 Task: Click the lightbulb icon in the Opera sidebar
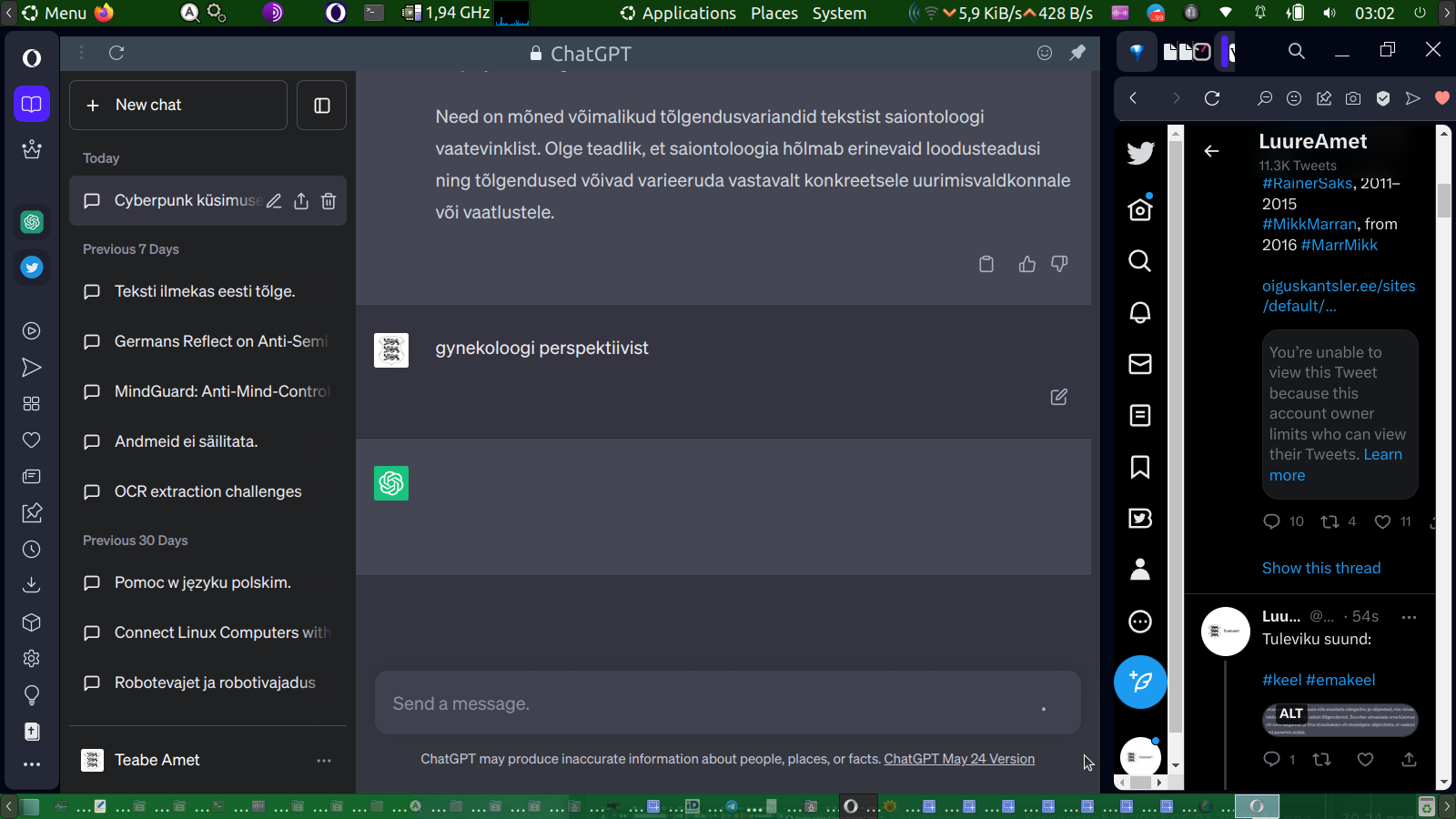coord(32,695)
